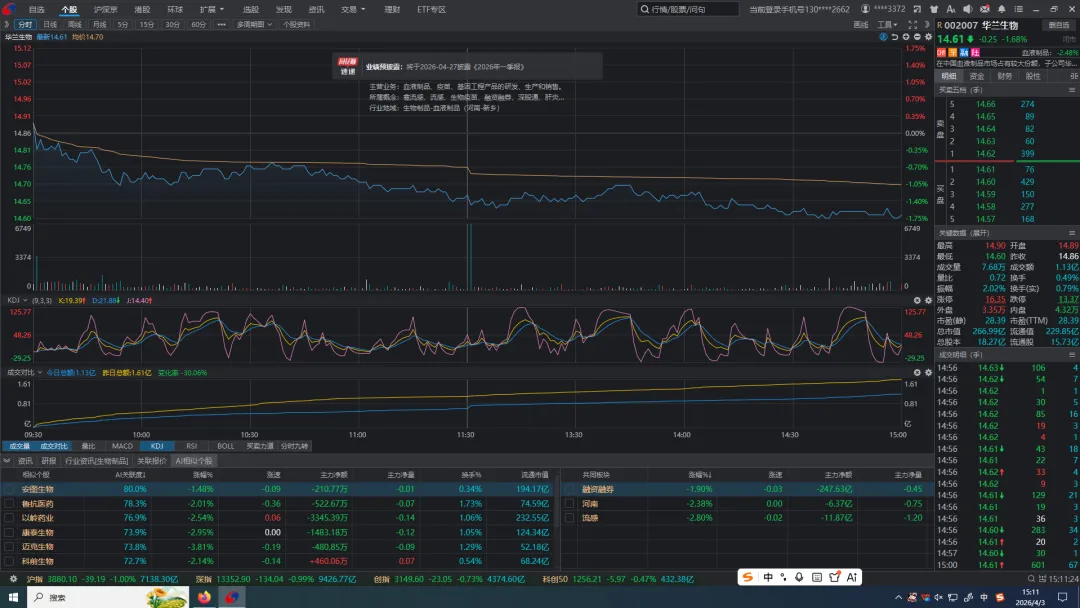This screenshot has height=608, width=1080.
Task: Open the 成交明细 panel menu icon
Action: [x=1072, y=355]
